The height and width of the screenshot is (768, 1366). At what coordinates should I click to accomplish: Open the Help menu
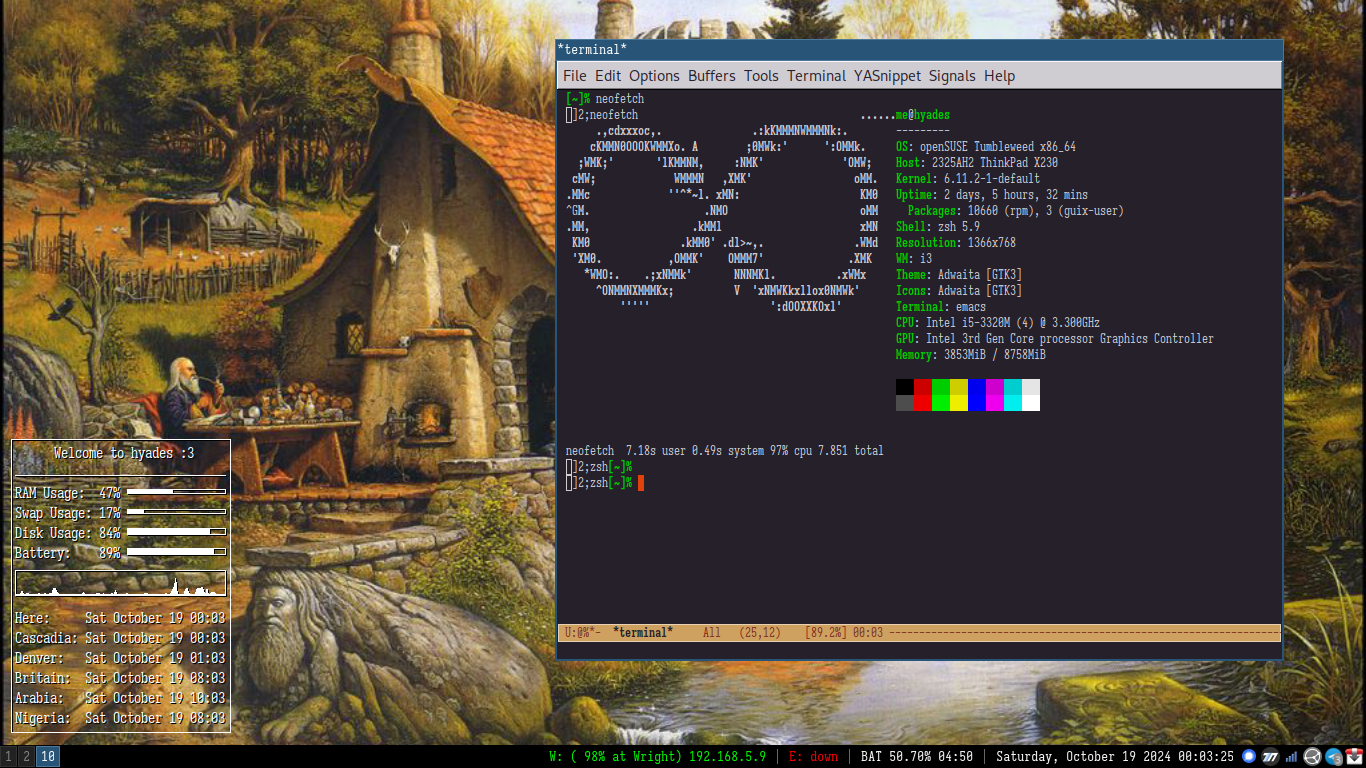[999, 76]
